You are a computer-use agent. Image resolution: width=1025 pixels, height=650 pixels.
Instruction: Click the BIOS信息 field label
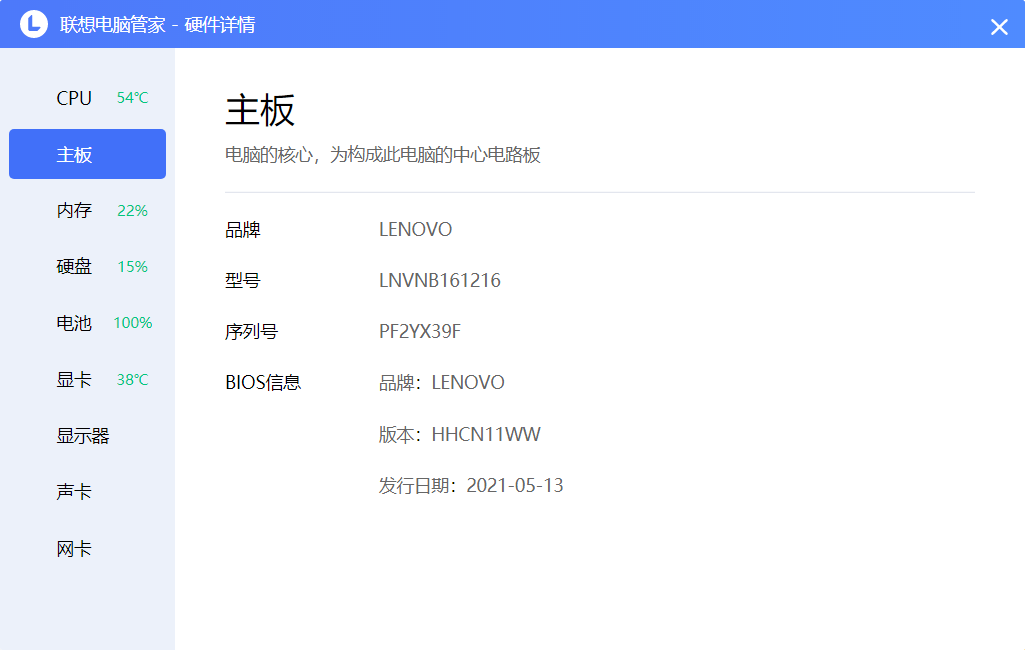coord(263,383)
